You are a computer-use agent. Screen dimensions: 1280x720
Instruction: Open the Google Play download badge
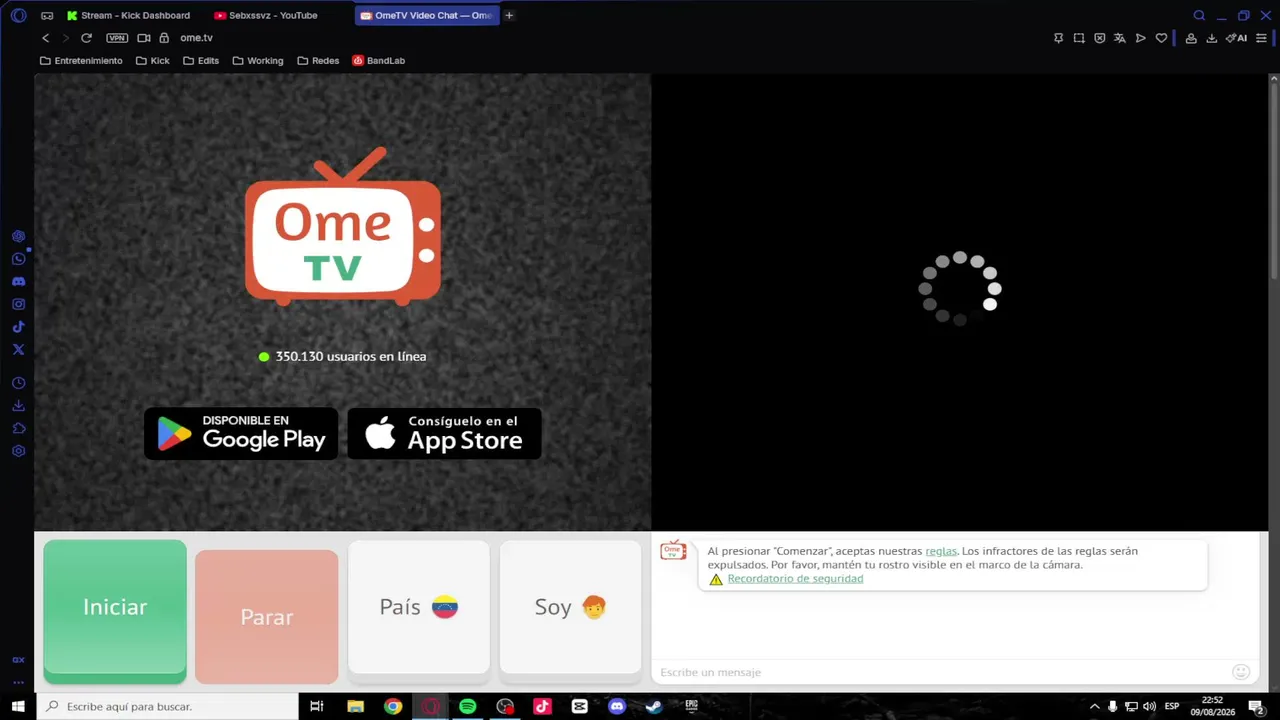click(241, 433)
